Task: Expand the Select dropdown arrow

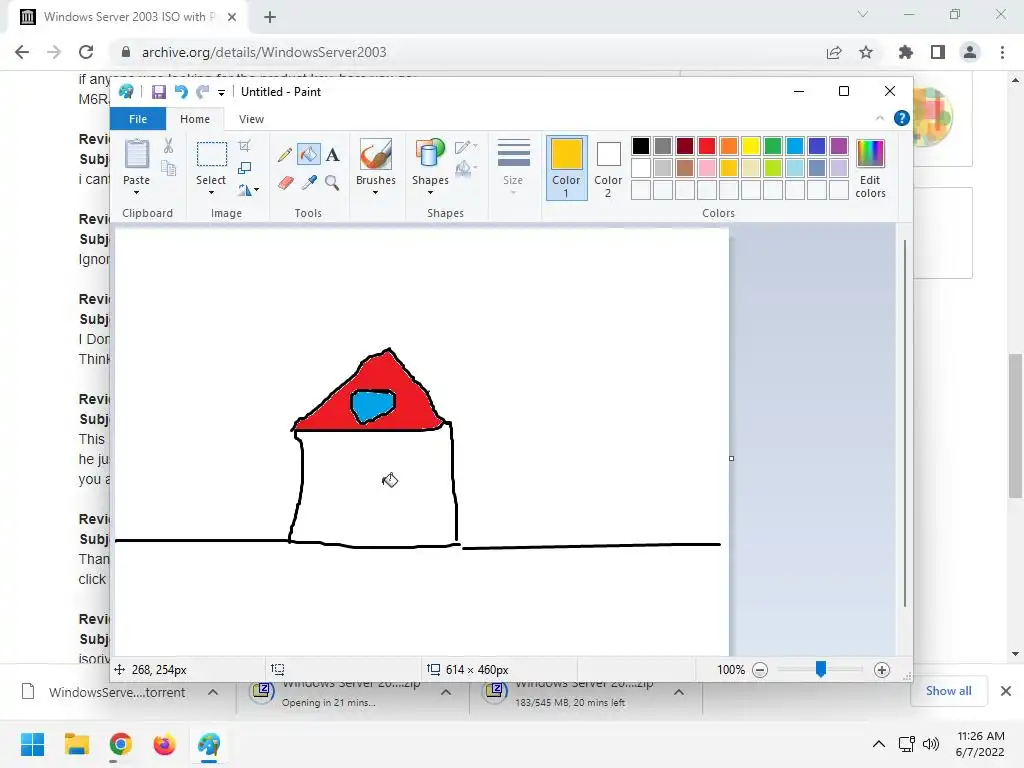Action: [x=211, y=193]
